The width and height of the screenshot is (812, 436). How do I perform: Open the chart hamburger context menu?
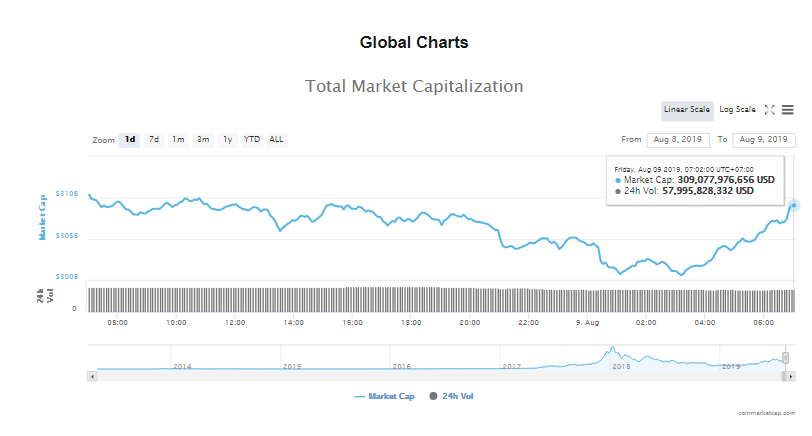pos(787,110)
